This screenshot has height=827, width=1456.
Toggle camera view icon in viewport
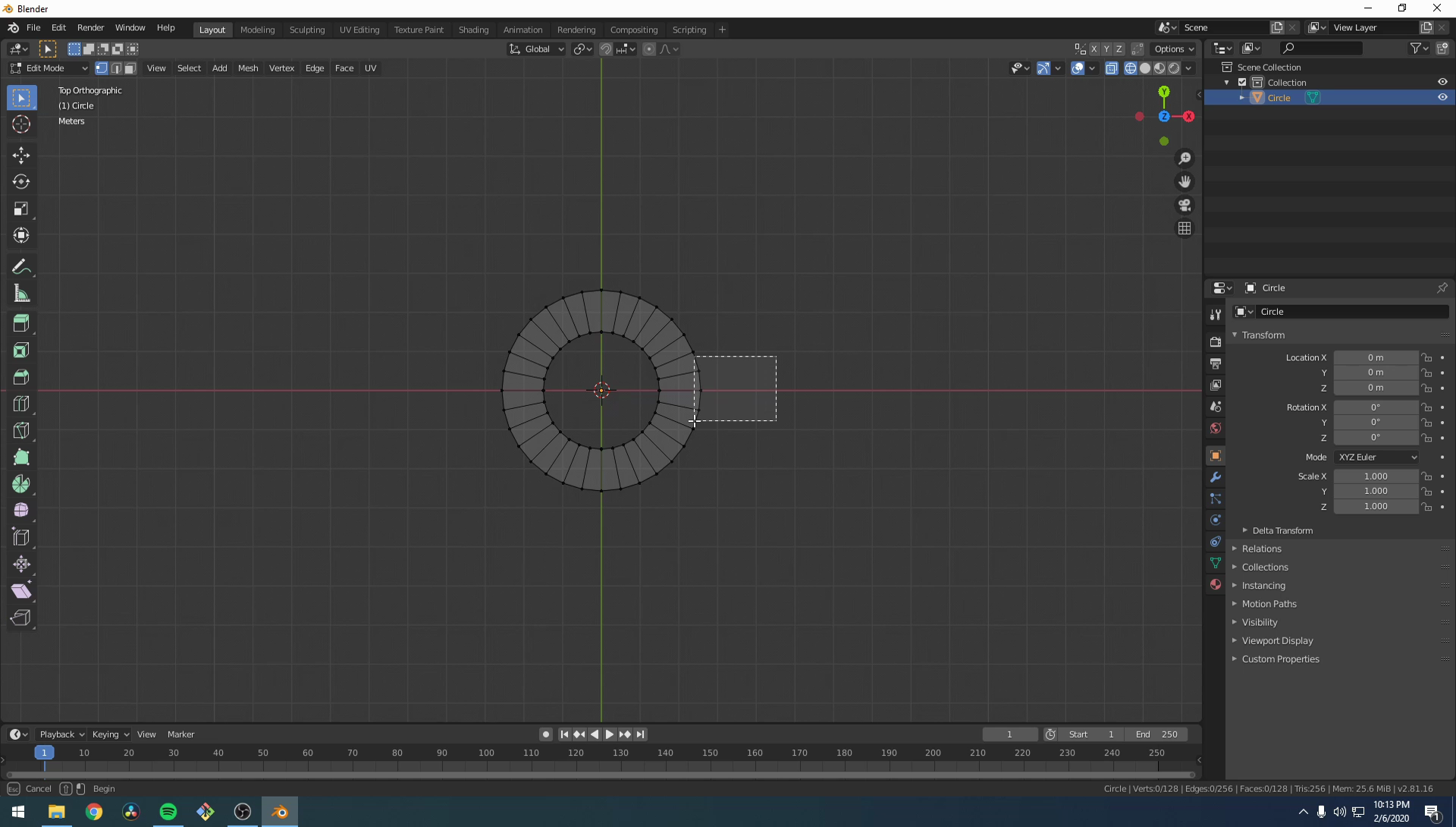[x=1185, y=206]
